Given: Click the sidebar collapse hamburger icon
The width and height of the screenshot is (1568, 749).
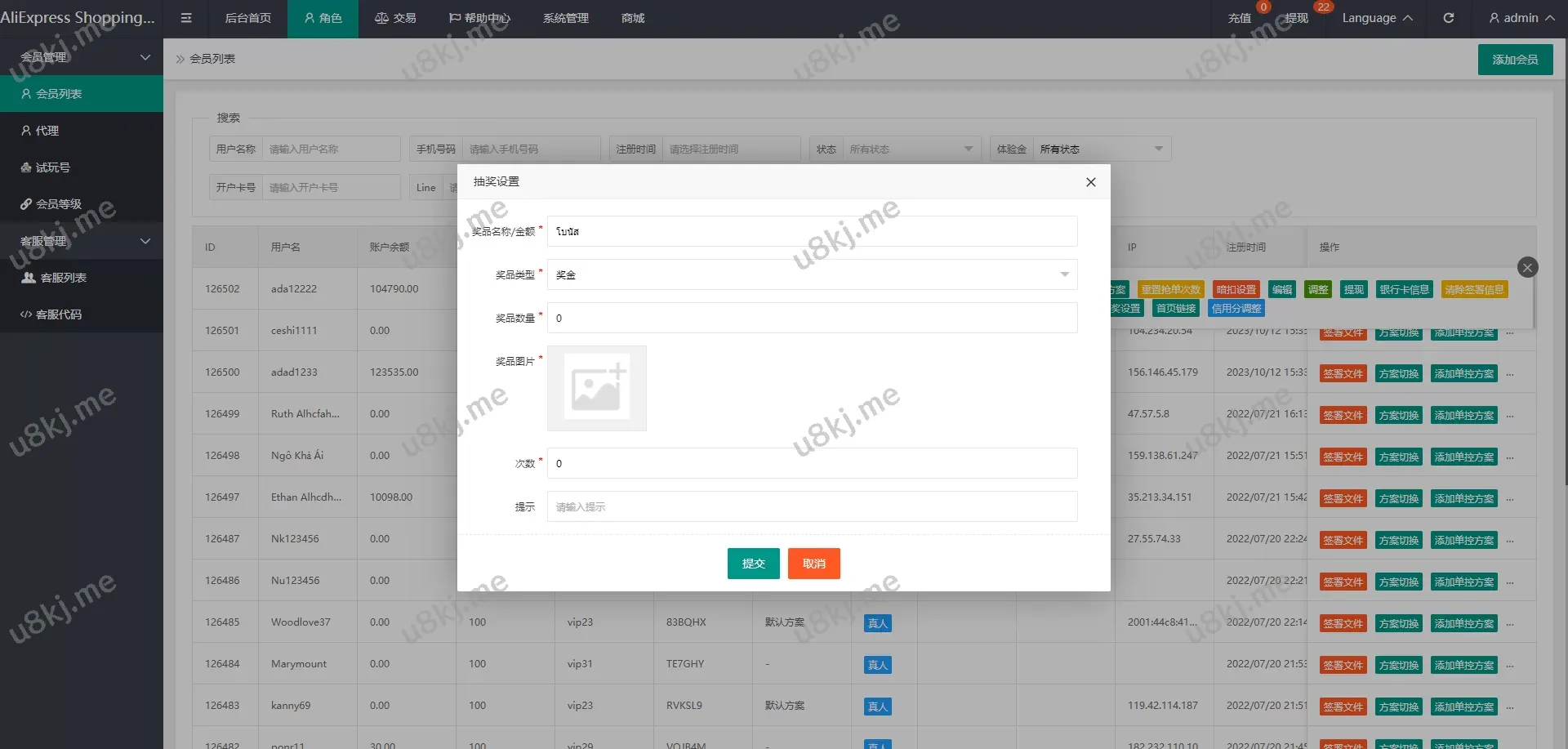Looking at the screenshot, I should (186, 18).
